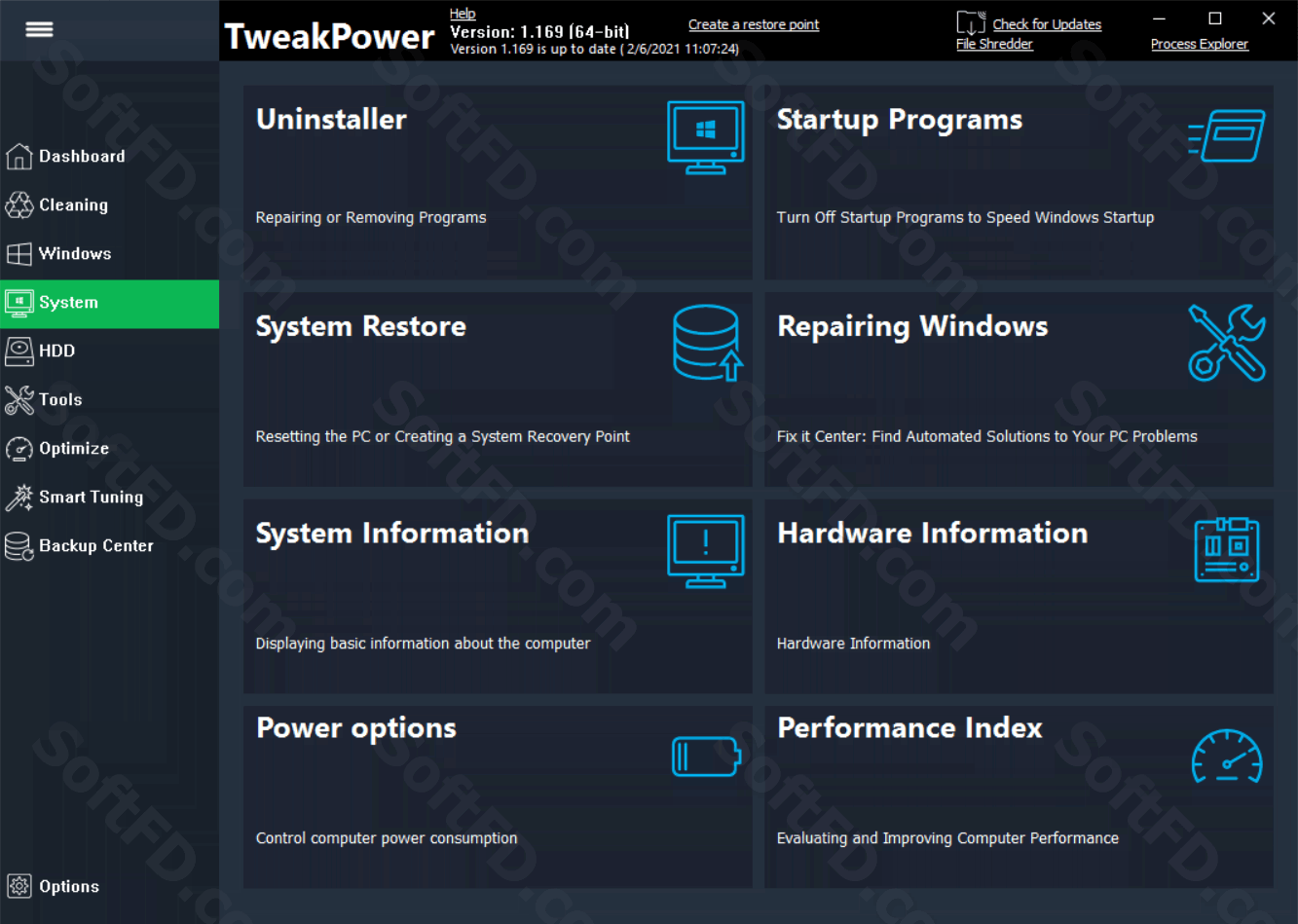Click the Performance Index speedometer icon
This screenshot has height=924, width=1298.
tap(1227, 757)
